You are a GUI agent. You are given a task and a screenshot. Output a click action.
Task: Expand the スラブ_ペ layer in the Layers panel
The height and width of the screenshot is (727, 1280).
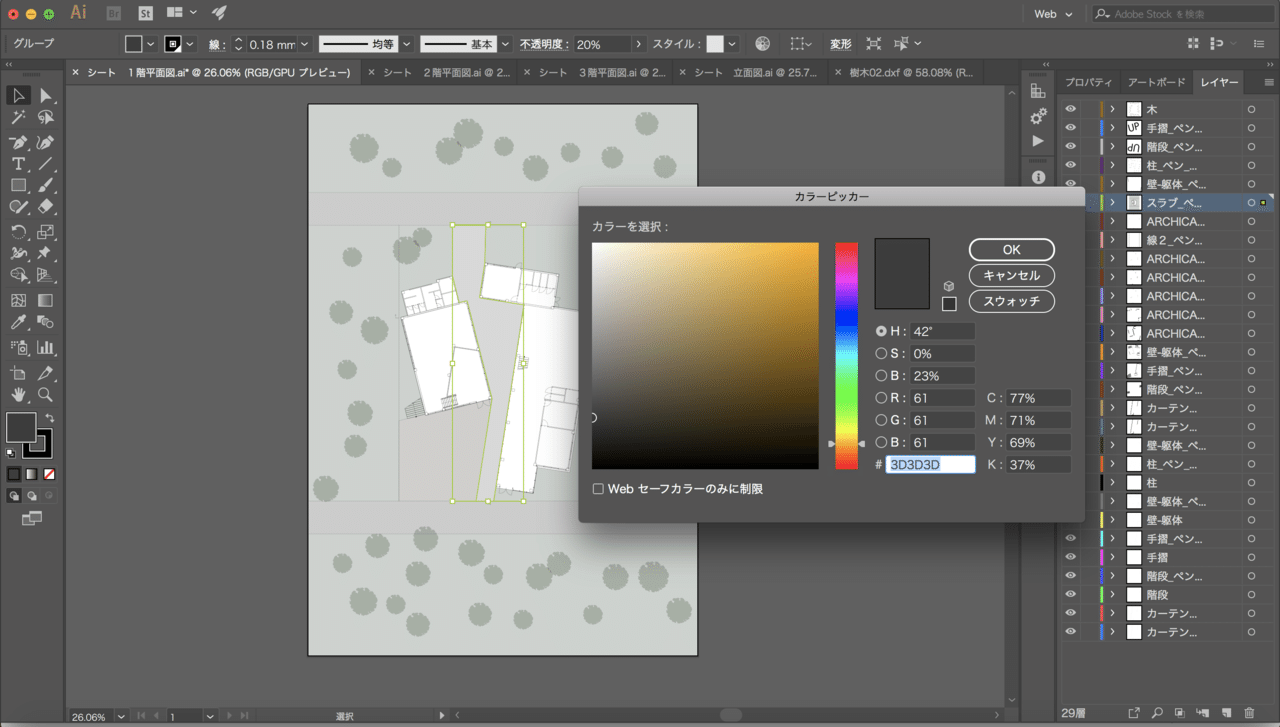(x=1112, y=202)
